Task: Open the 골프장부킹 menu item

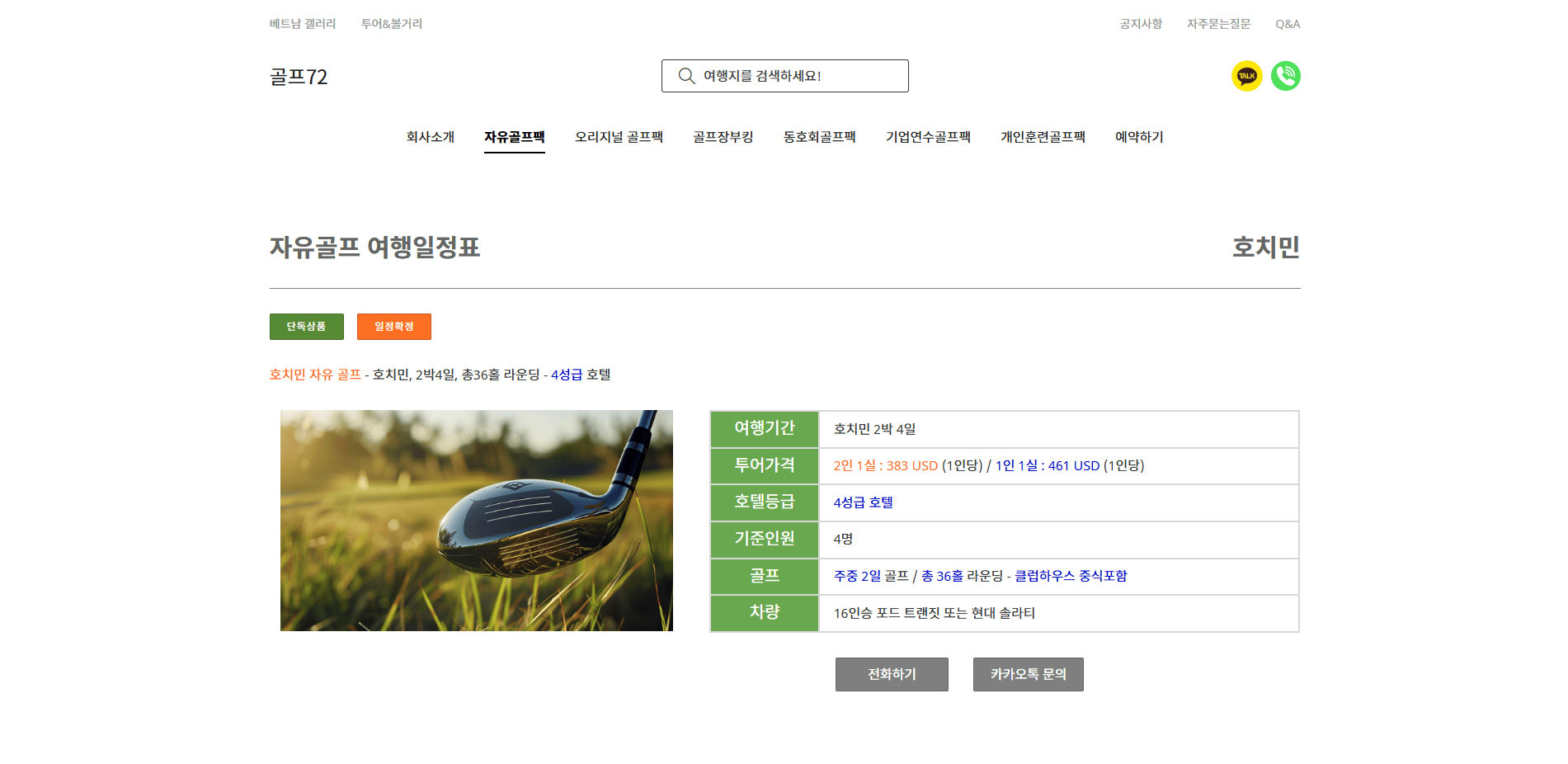Action: (x=723, y=137)
